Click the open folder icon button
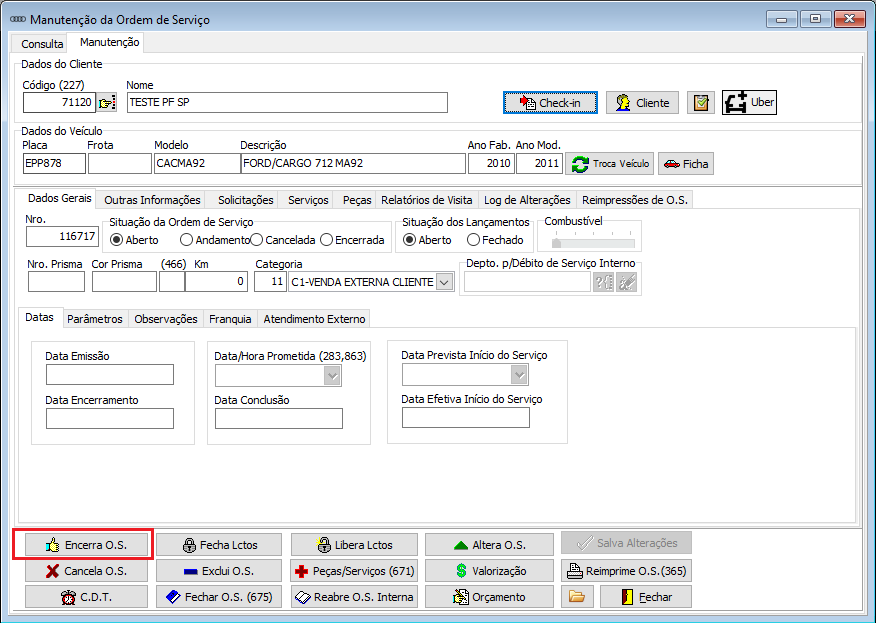Screen dimensions: 876x627 [577, 597]
